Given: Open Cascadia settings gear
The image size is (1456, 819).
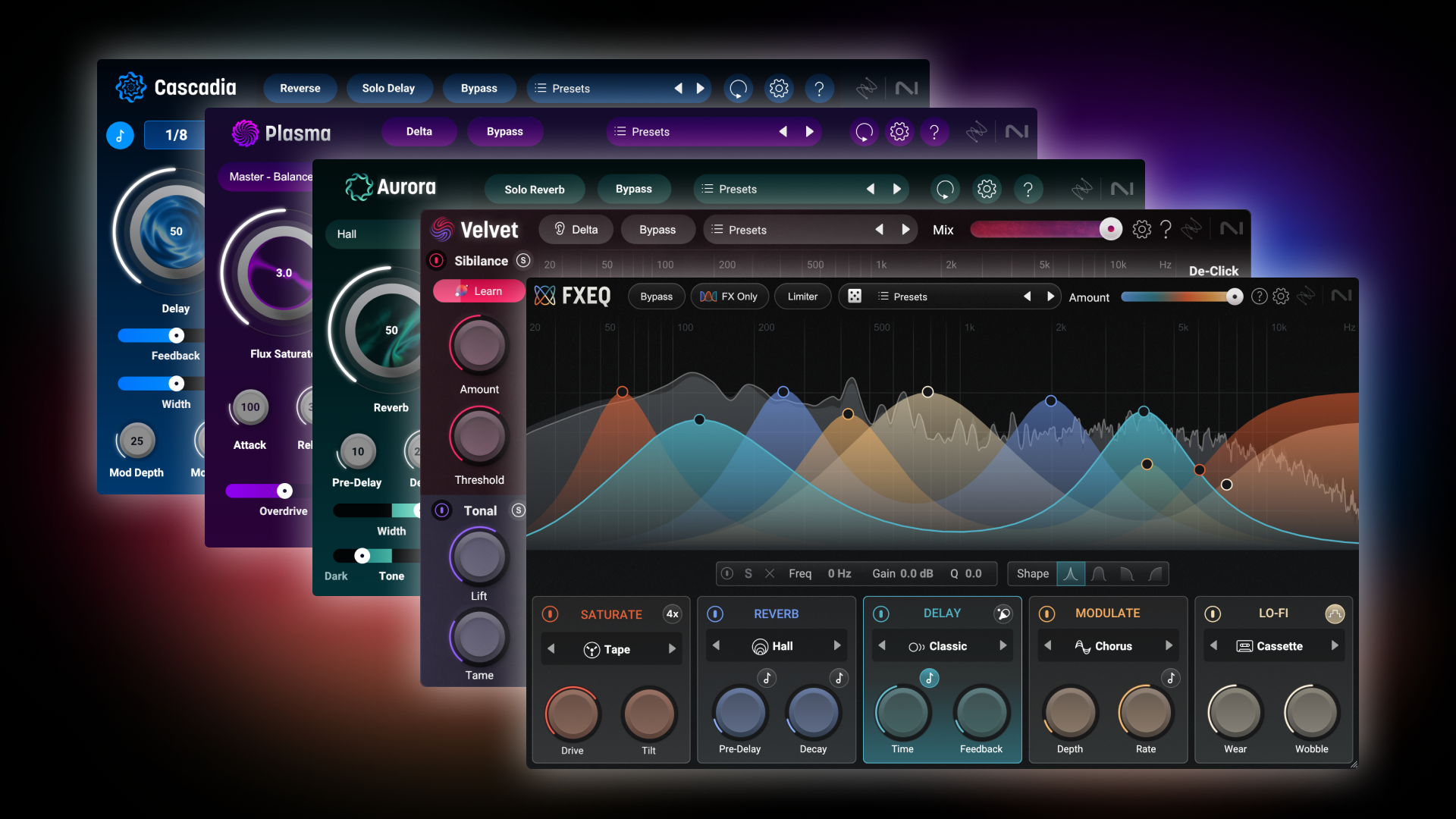Looking at the screenshot, I should coord(779,89).
